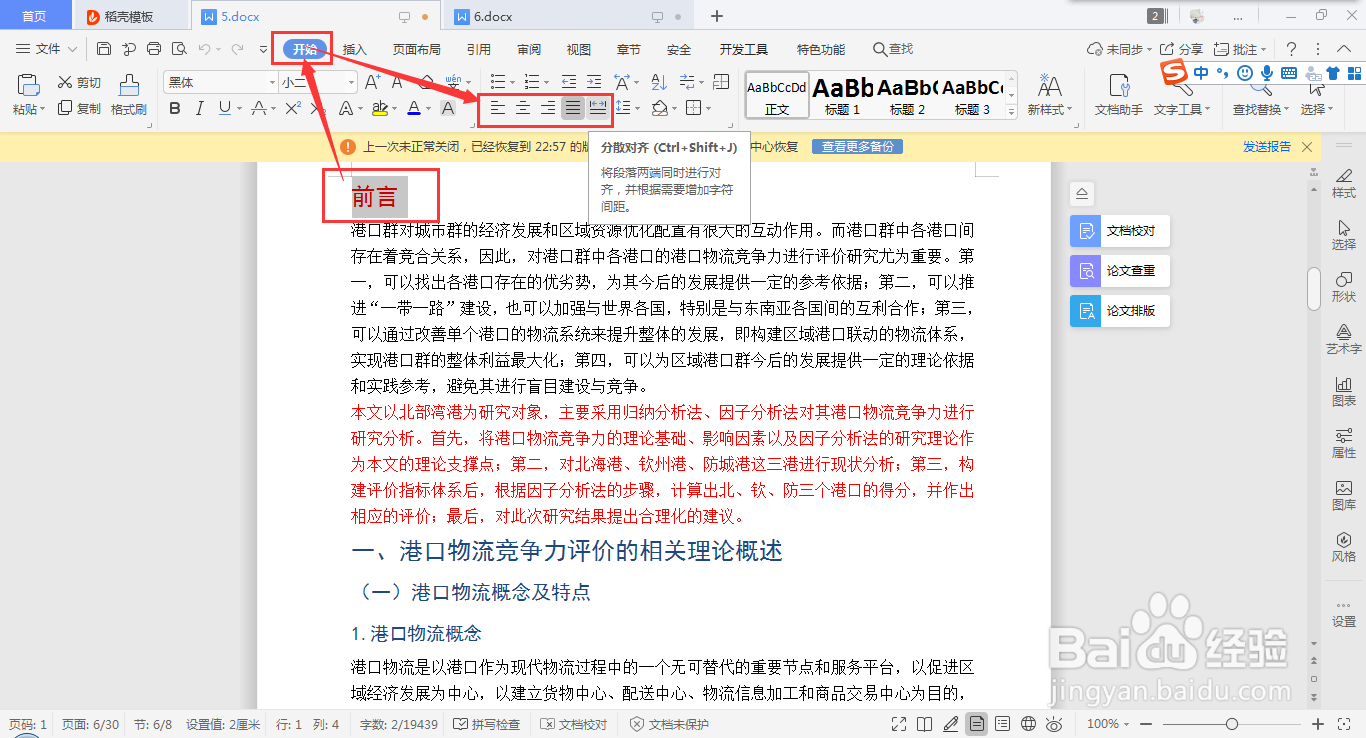Click the 查看更多备份 button
Screen dimensions: 1366x738
click(857, 146)
